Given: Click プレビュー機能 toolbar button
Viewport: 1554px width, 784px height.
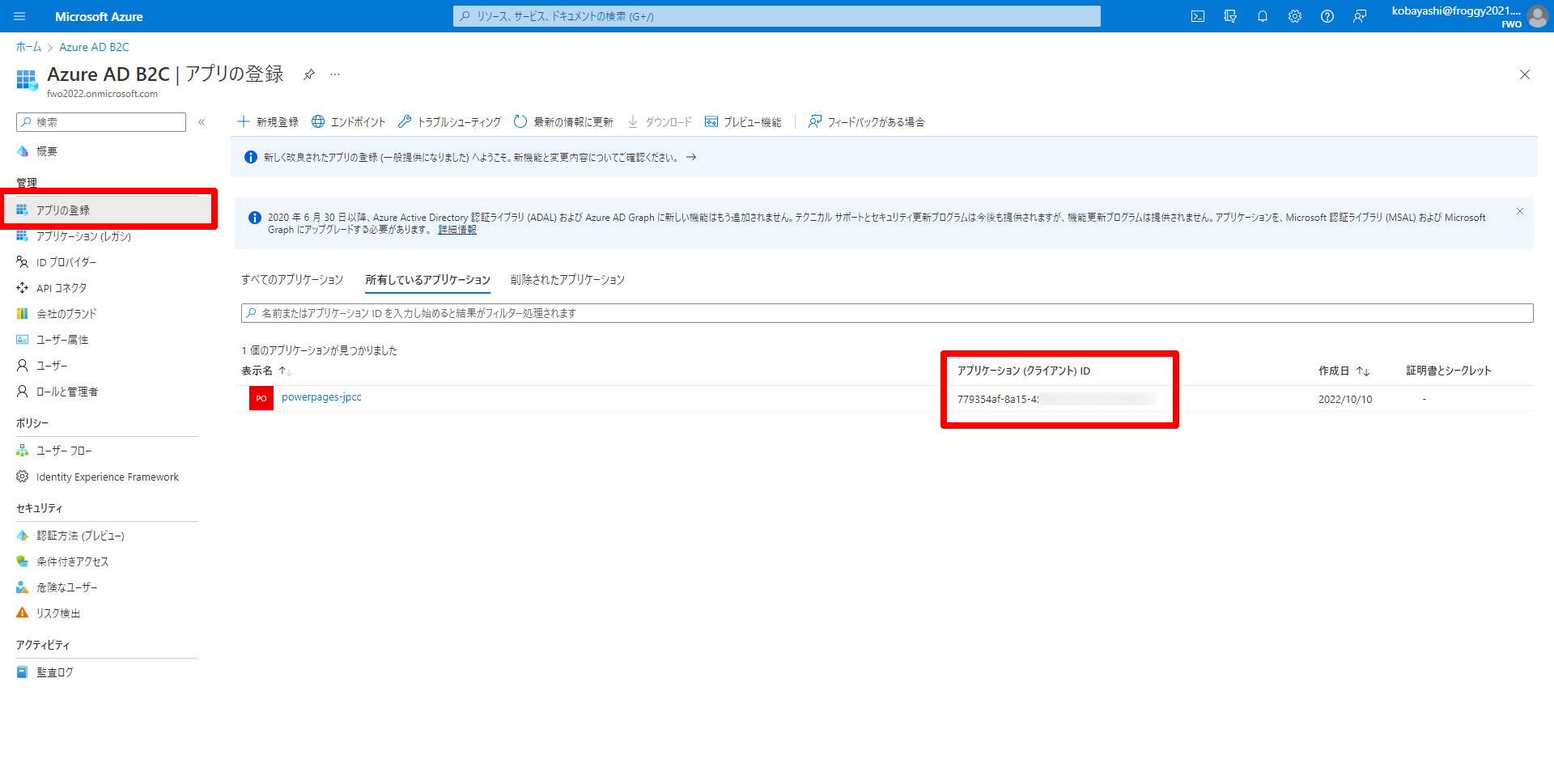Looking at the screenshot, I should (743, 122).
